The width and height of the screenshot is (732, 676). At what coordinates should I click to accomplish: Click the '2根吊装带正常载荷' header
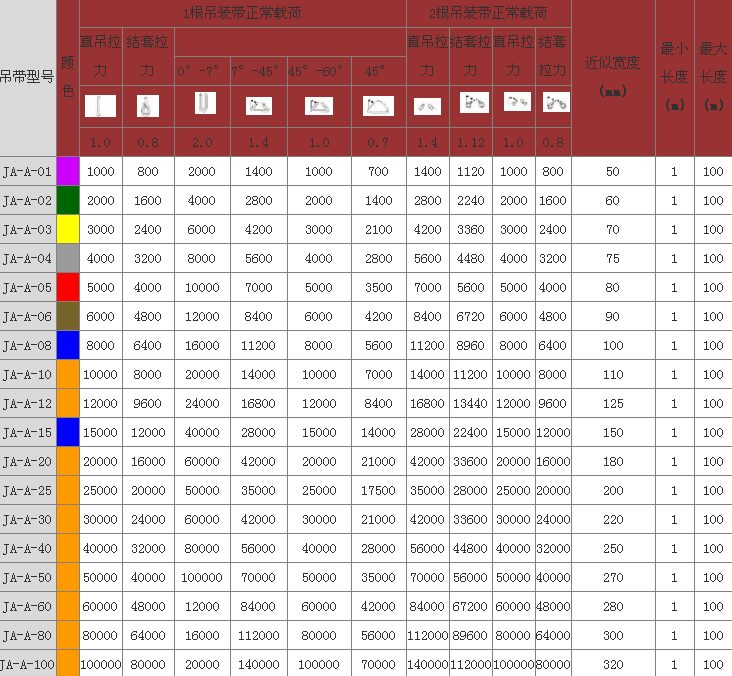pyautogui.click(x=488, y=13)
